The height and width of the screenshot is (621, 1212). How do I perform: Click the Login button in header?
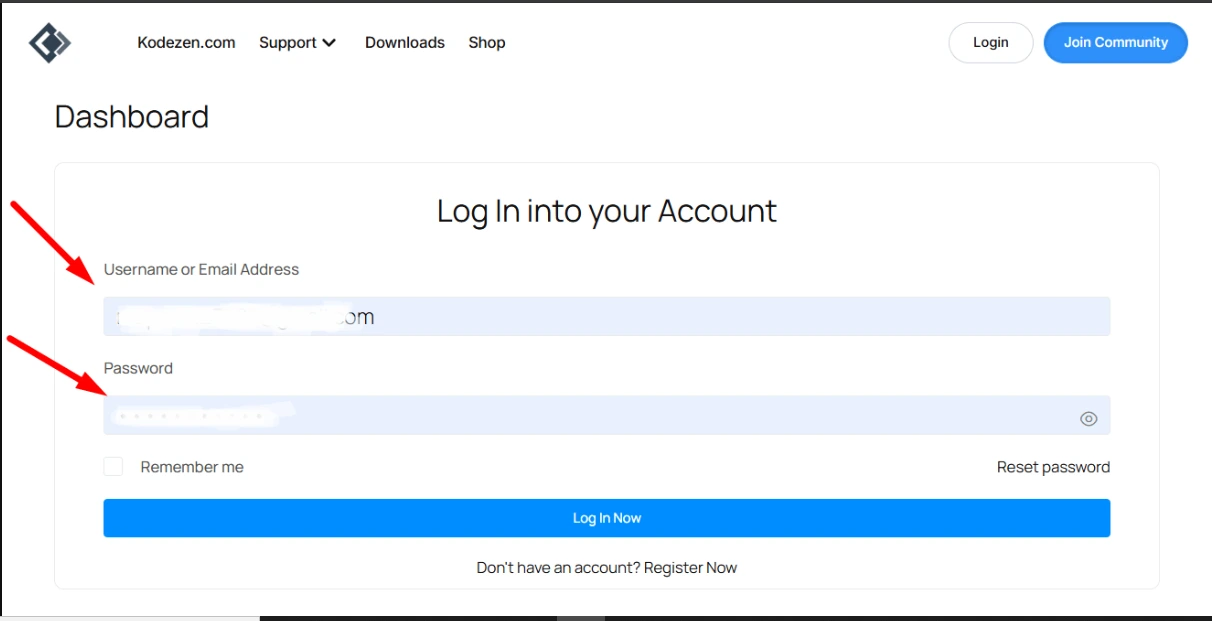point(991,42)
